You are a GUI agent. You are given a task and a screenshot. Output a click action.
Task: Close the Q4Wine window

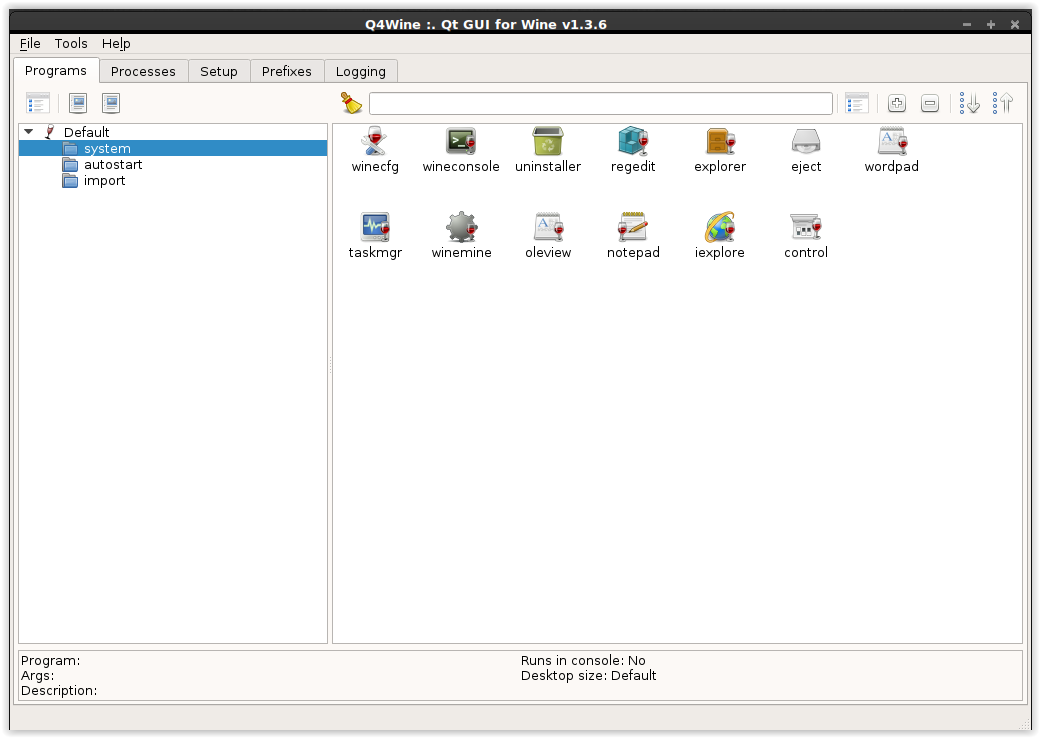coord(1015,25)
